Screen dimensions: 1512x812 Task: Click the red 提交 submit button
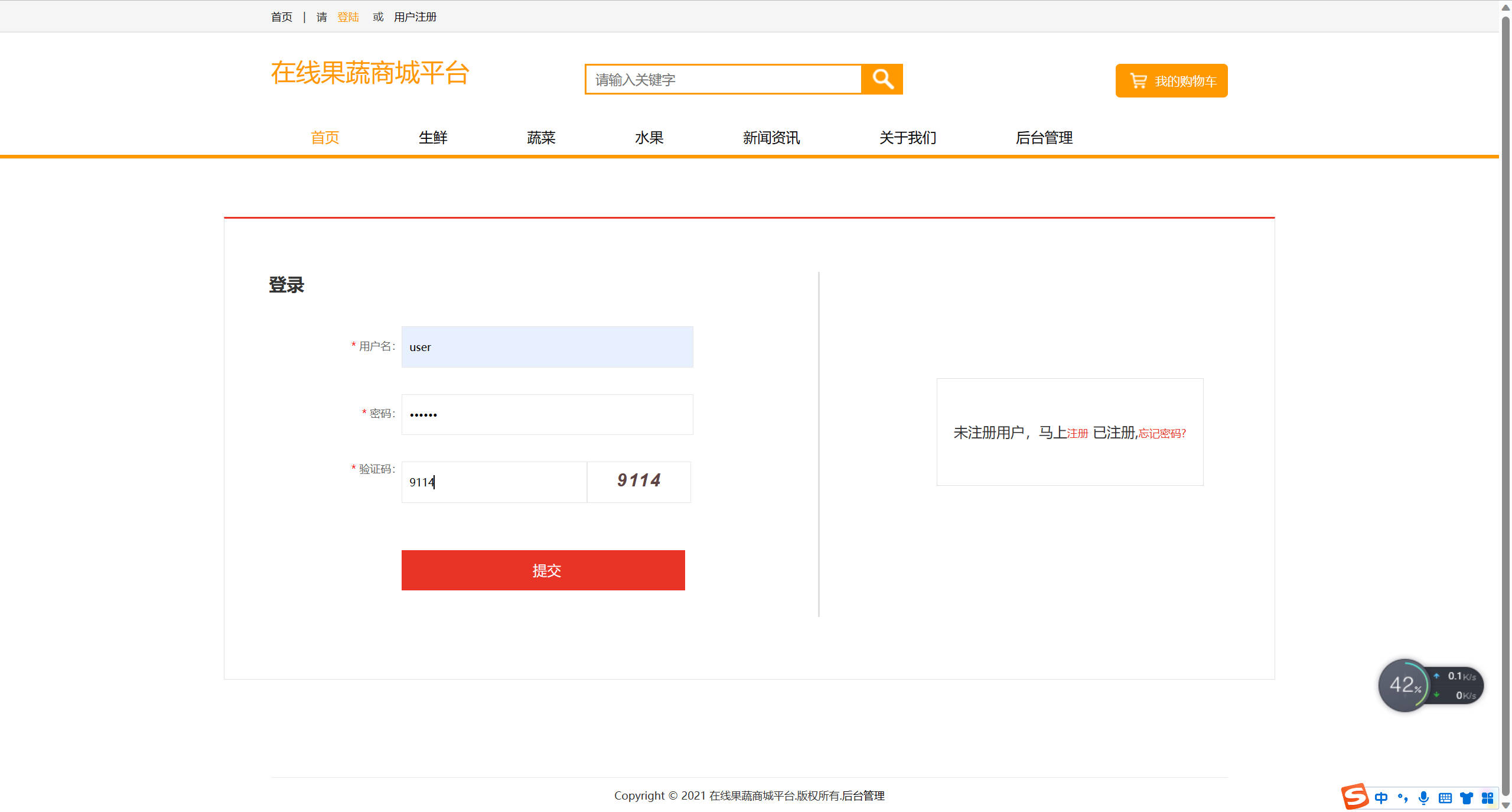543,570
